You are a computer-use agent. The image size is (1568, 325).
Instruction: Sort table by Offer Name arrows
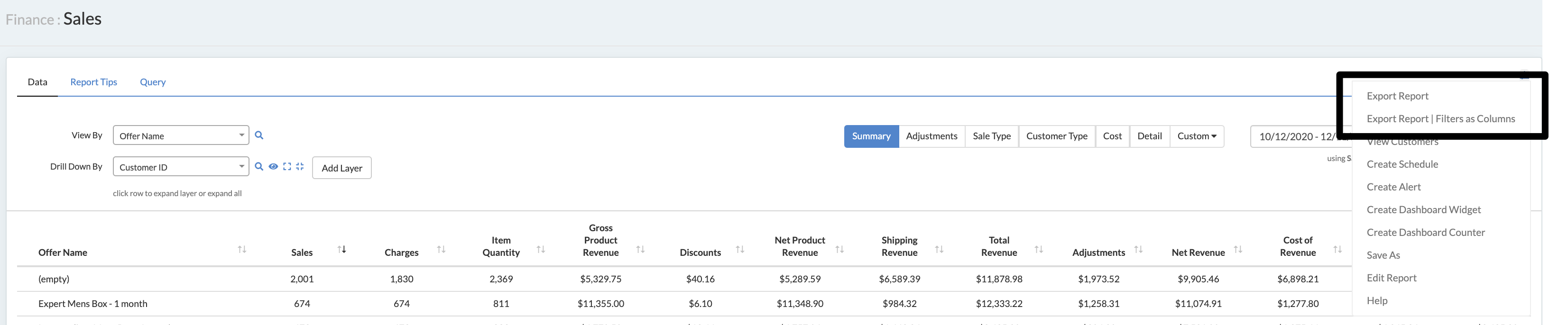click(x=242, y=250)
